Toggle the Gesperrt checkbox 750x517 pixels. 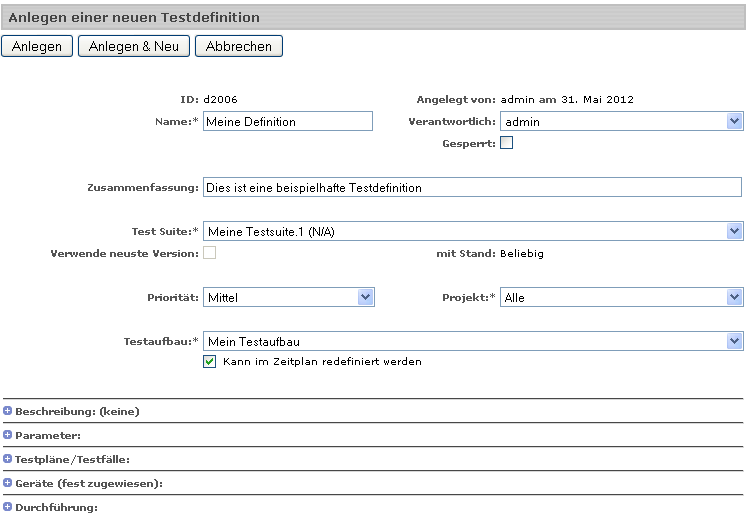506,143
